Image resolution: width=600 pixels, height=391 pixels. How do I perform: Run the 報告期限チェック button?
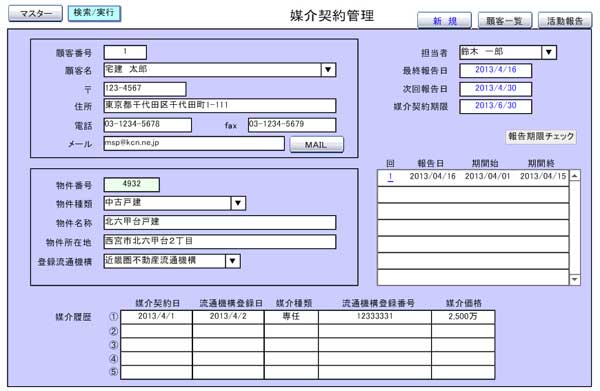tap(541, 137)
